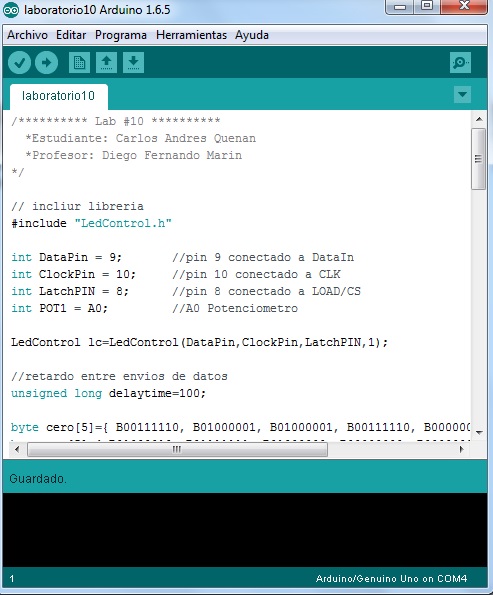Open the Programa menu
Viewport: 493px width, 595px height.
[x=121, y=35]
